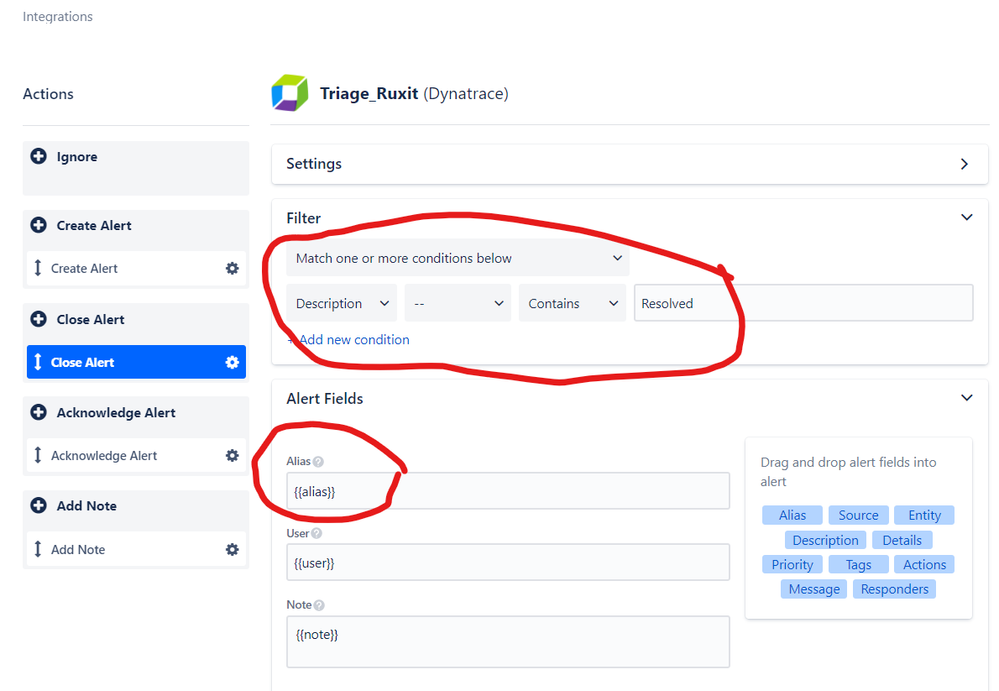Click the plus icon next to Add Note
Screen dimensions: 999x691
pos(38,505)
